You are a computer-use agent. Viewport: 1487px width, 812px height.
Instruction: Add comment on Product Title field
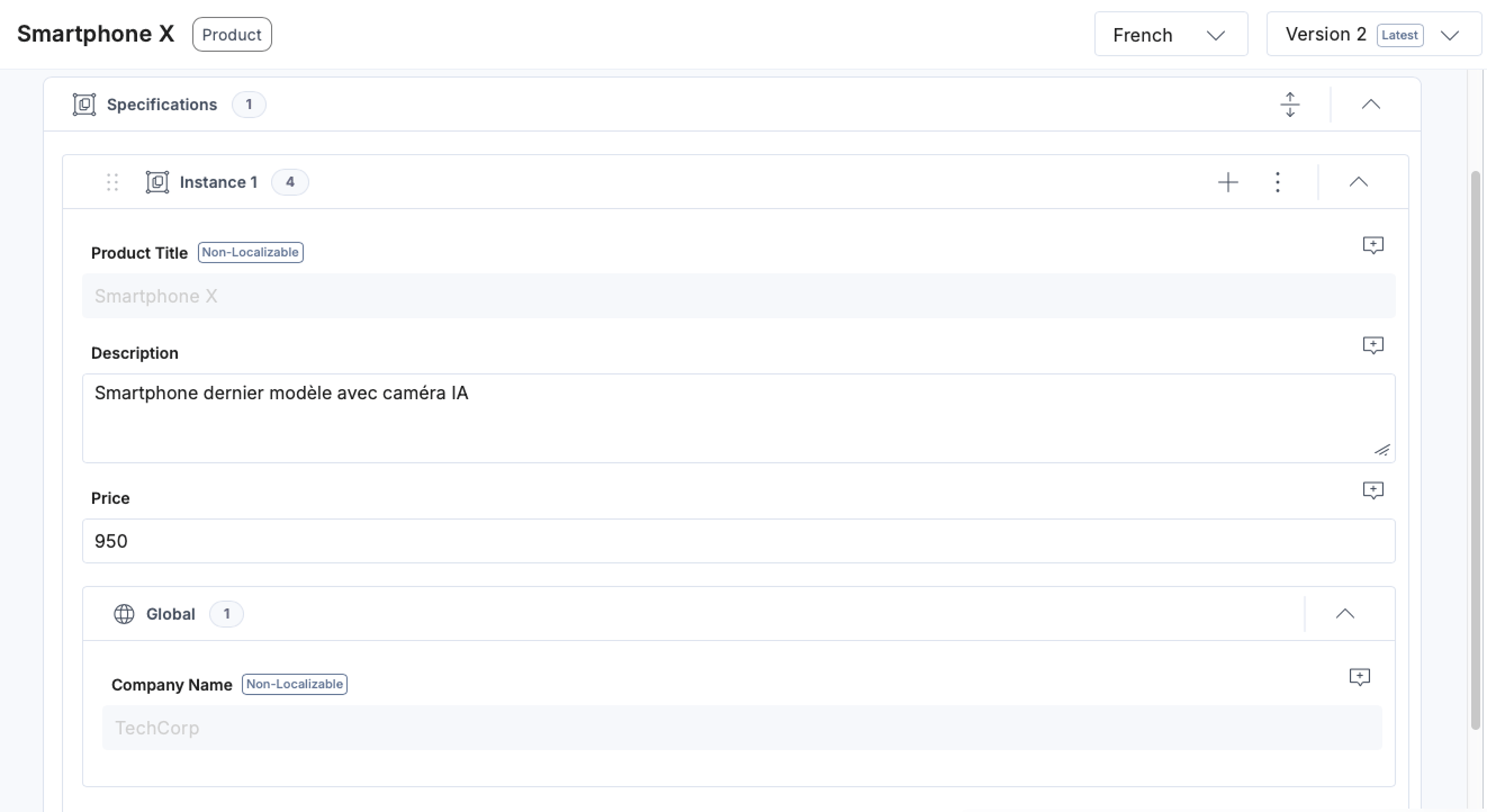(x=1373, y=245)
